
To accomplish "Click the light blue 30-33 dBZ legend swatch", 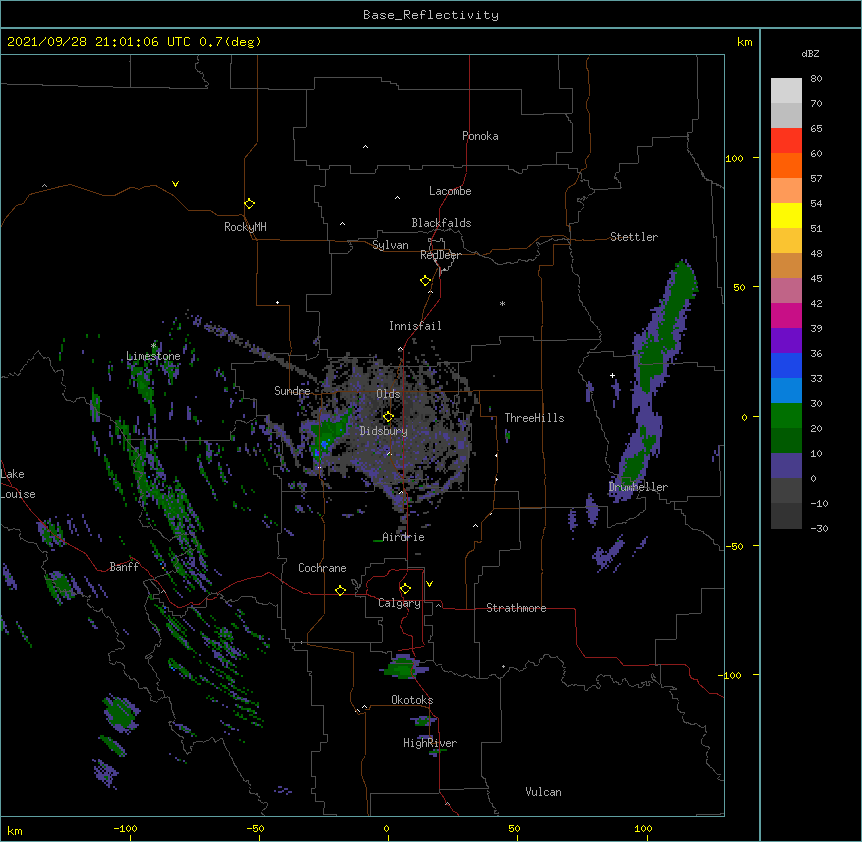I will pos(786,391).
